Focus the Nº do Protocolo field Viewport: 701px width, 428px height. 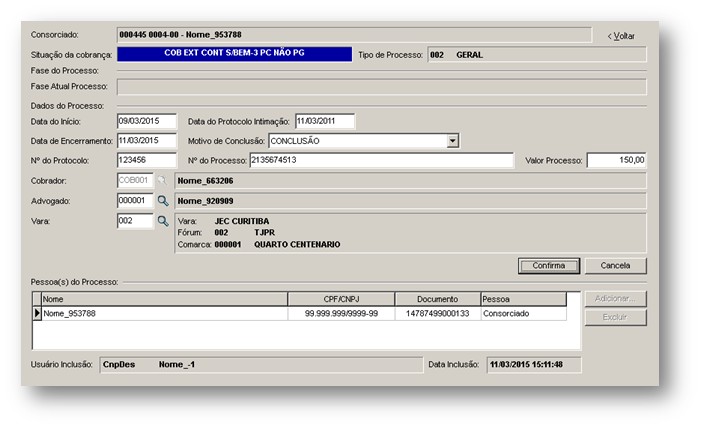coord(147,160)
